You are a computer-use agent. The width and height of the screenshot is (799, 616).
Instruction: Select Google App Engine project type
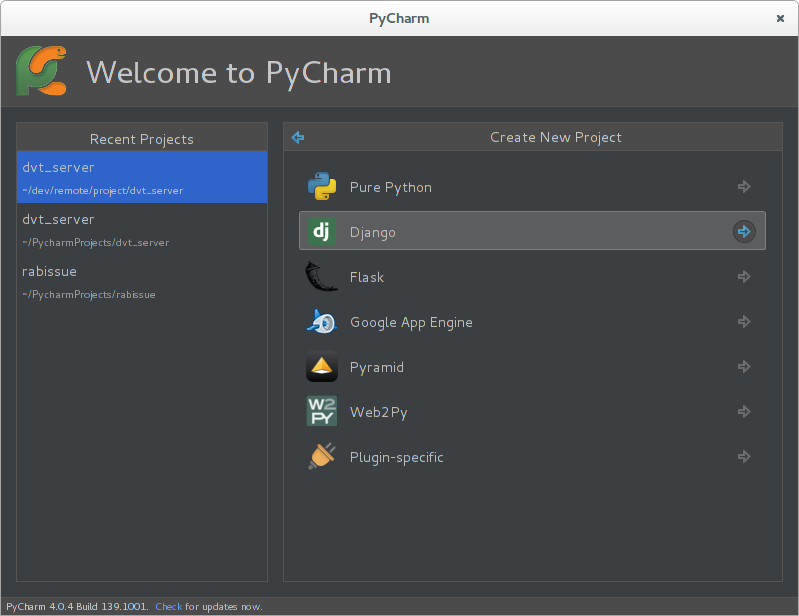point(532,322)
